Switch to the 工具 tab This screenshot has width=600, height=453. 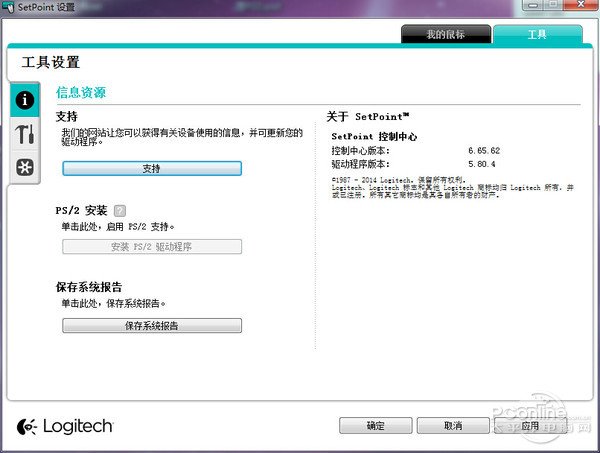pos(538,34)
